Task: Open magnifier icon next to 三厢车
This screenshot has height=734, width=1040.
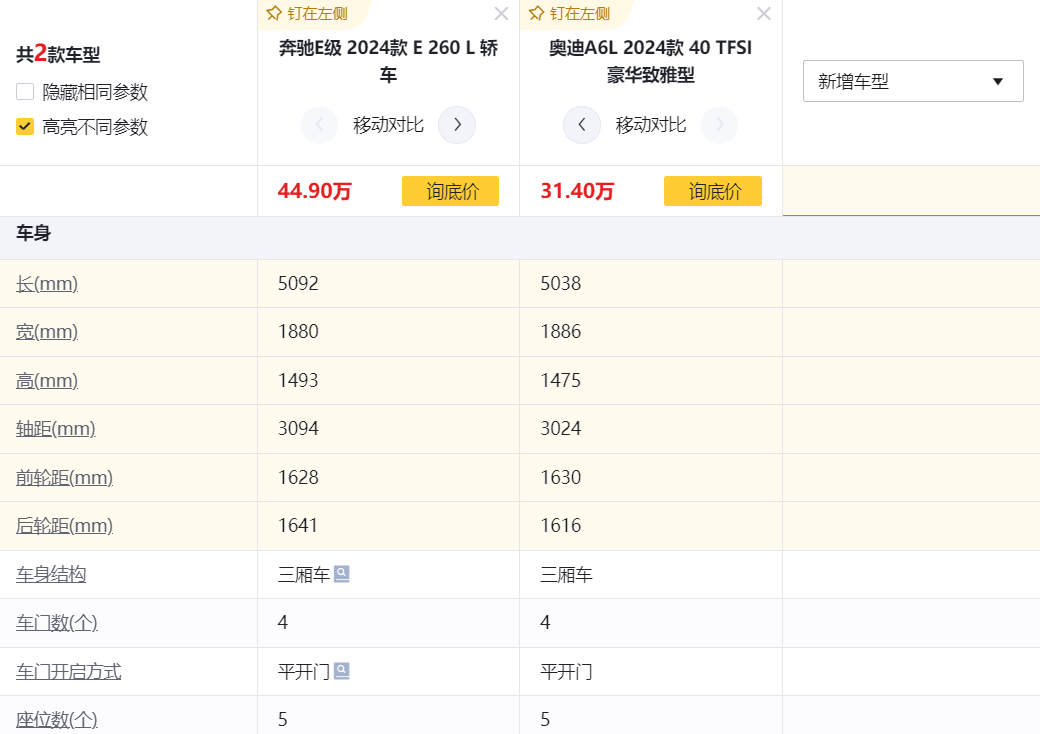Action: point(342,574)
